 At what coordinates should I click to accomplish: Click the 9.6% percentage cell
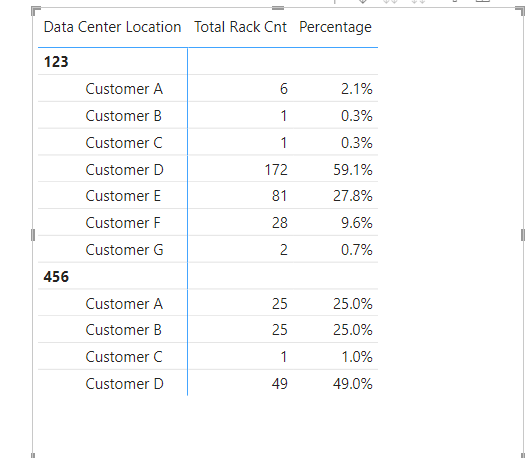pyautogui.click(x=357, y=223)
